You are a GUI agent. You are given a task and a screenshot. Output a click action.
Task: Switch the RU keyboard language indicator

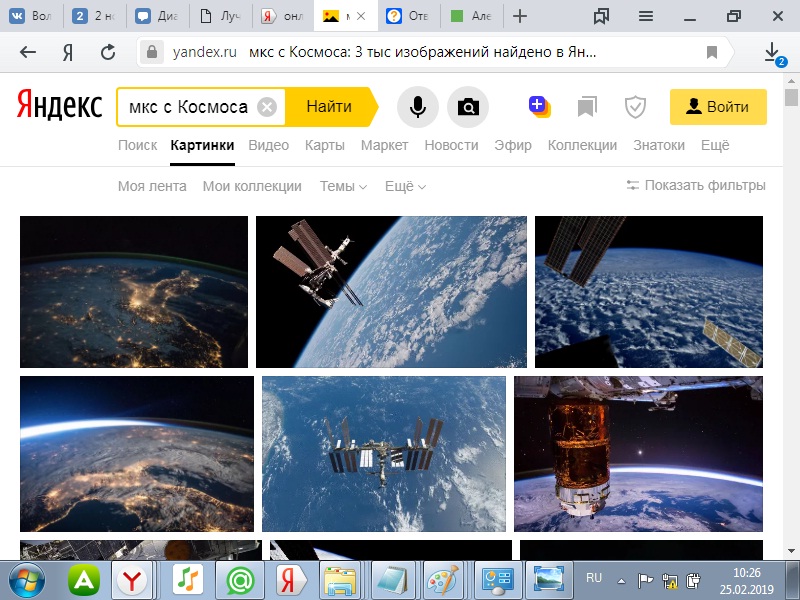click(594, 578)
